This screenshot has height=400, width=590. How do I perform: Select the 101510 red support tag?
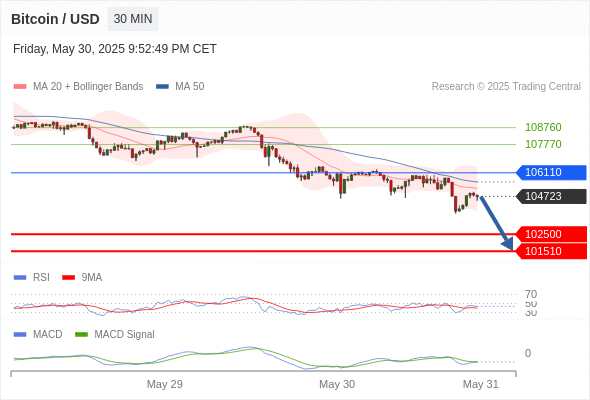pos(550,251)
